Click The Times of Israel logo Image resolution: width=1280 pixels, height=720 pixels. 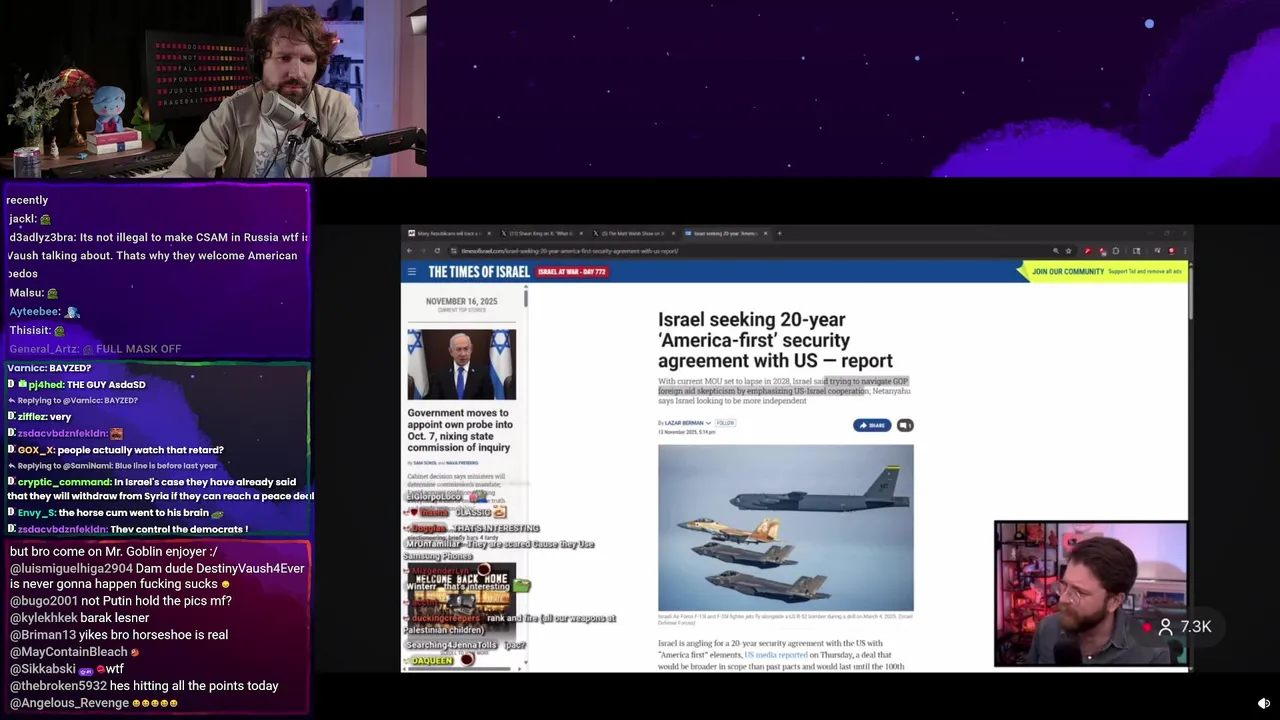click(479, 272)
